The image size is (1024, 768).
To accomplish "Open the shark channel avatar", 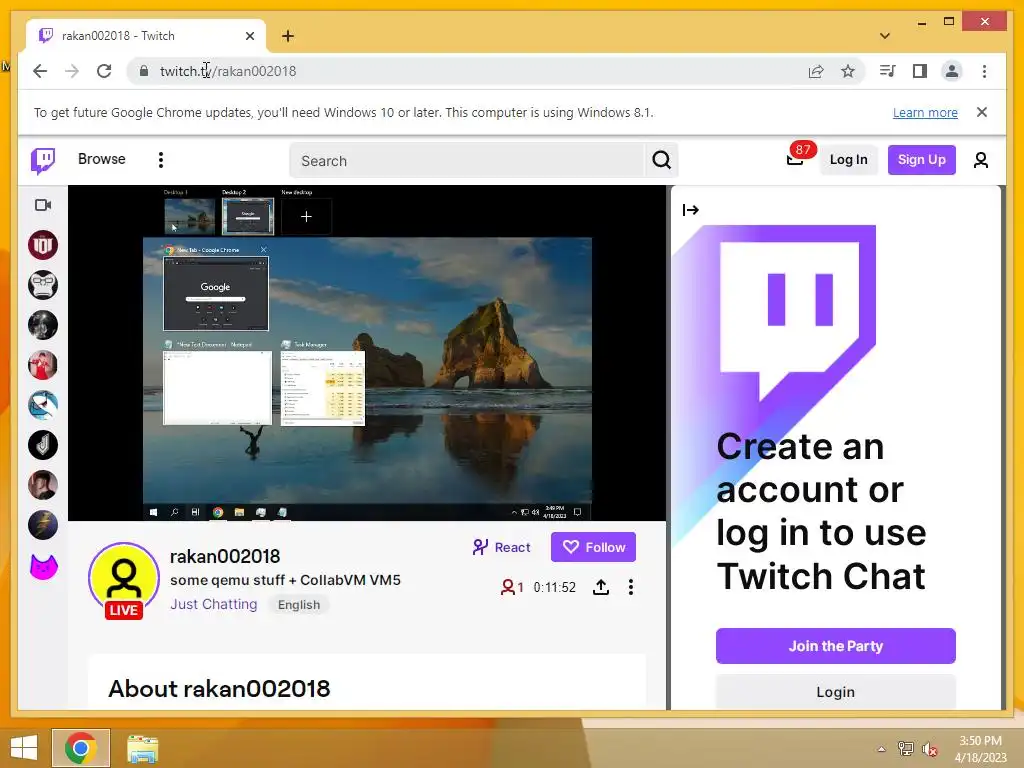I will (x=43, y=406).
